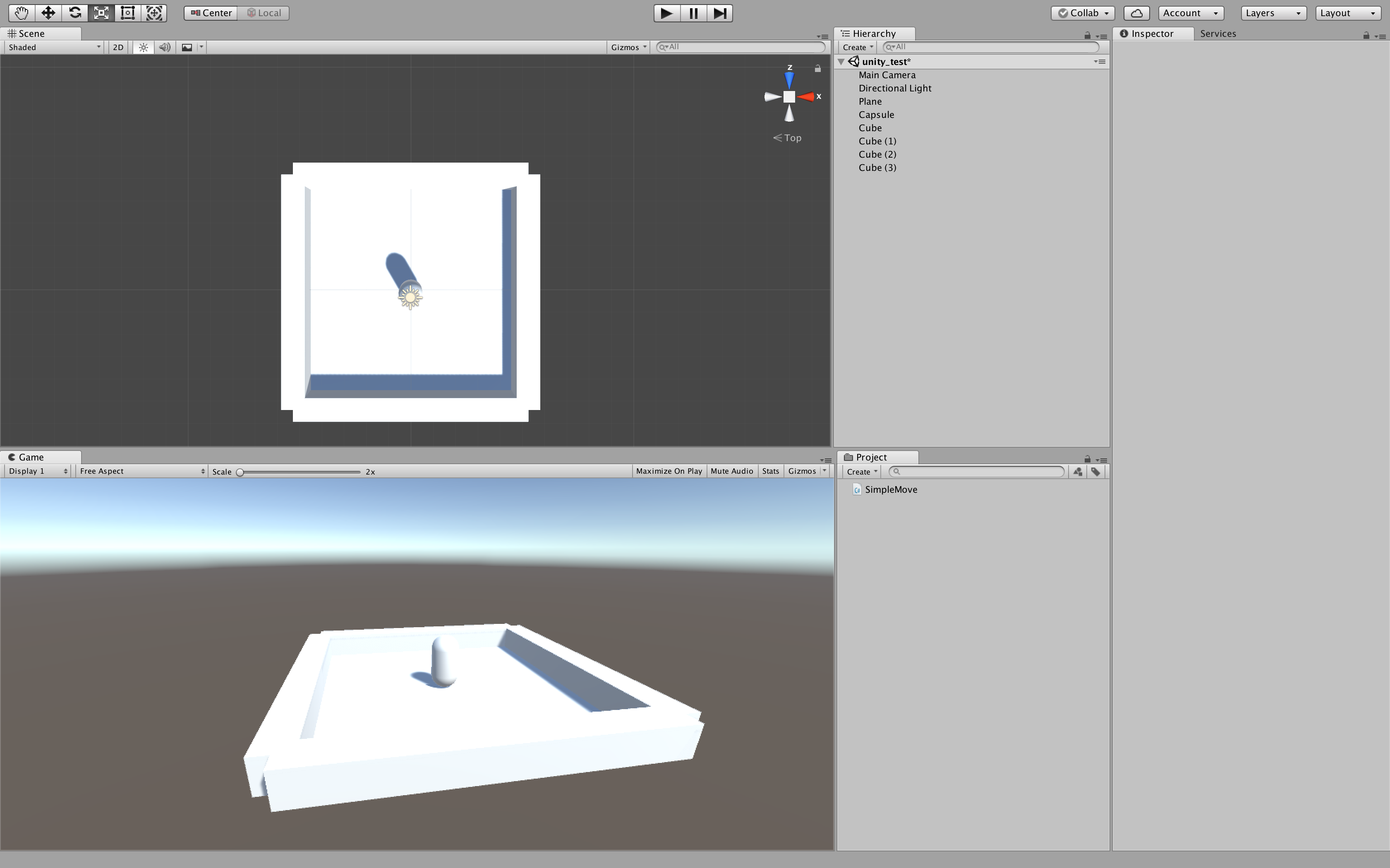Image resolution: width=1390 pixels, height=868 pixels.
Task: Select Plane in Hierarchy
Action: [870, 102]
